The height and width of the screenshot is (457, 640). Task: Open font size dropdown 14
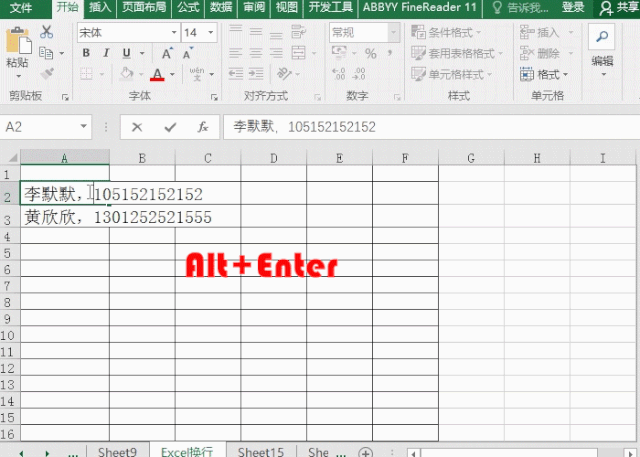pos(211,32)
